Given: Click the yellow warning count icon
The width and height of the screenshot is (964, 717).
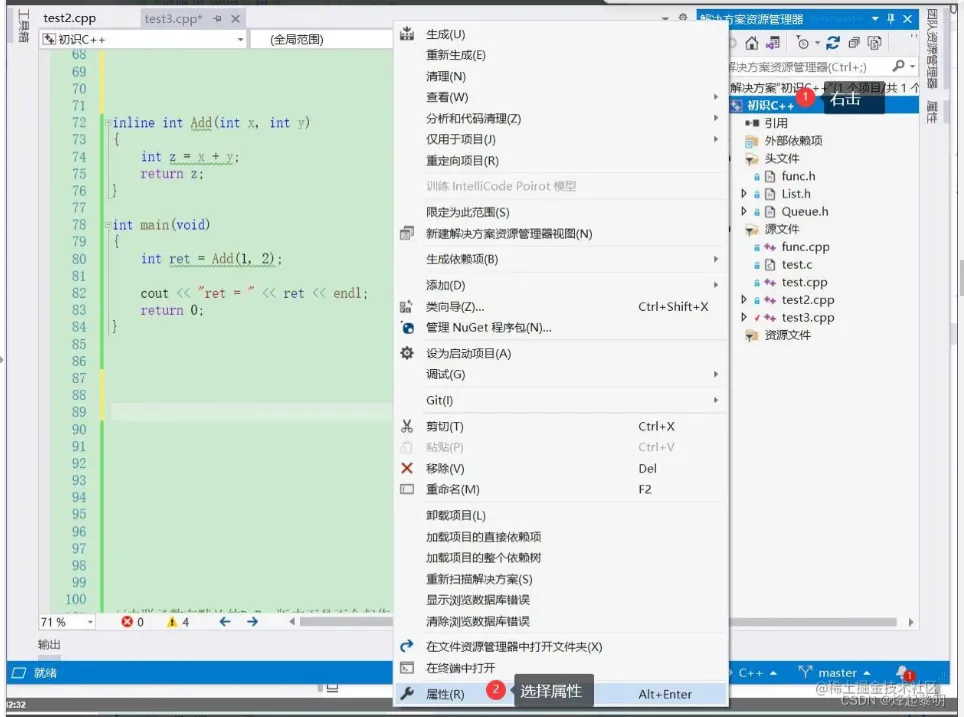Looking at the screenshot, I should tap(172, 622).
